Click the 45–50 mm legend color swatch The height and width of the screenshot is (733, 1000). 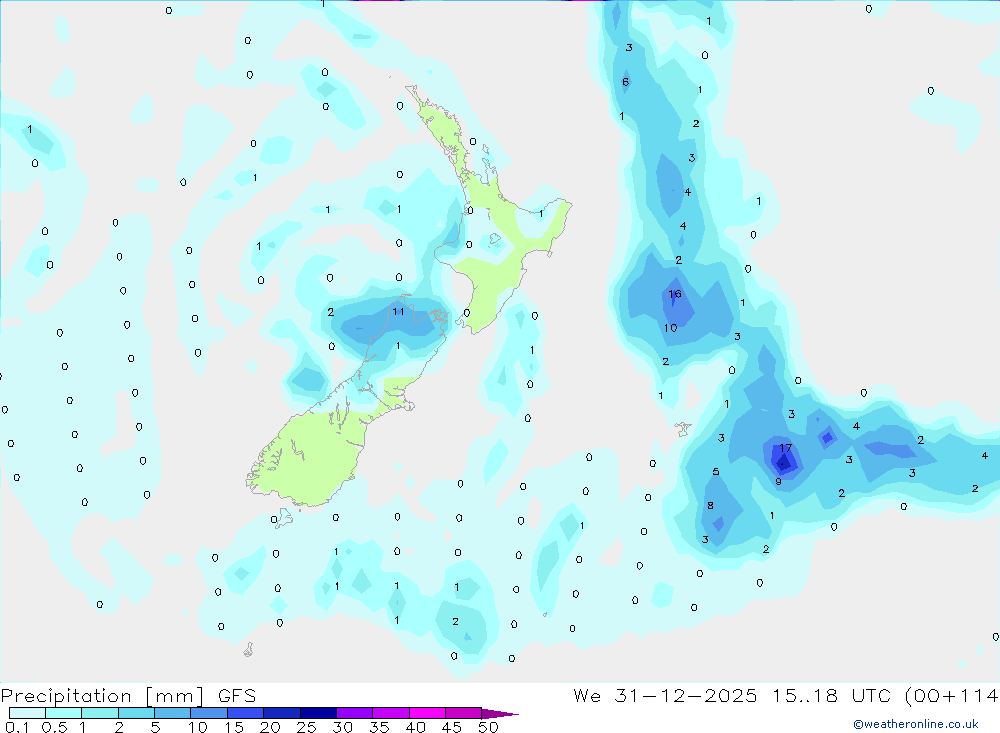[x=464, y=713]
